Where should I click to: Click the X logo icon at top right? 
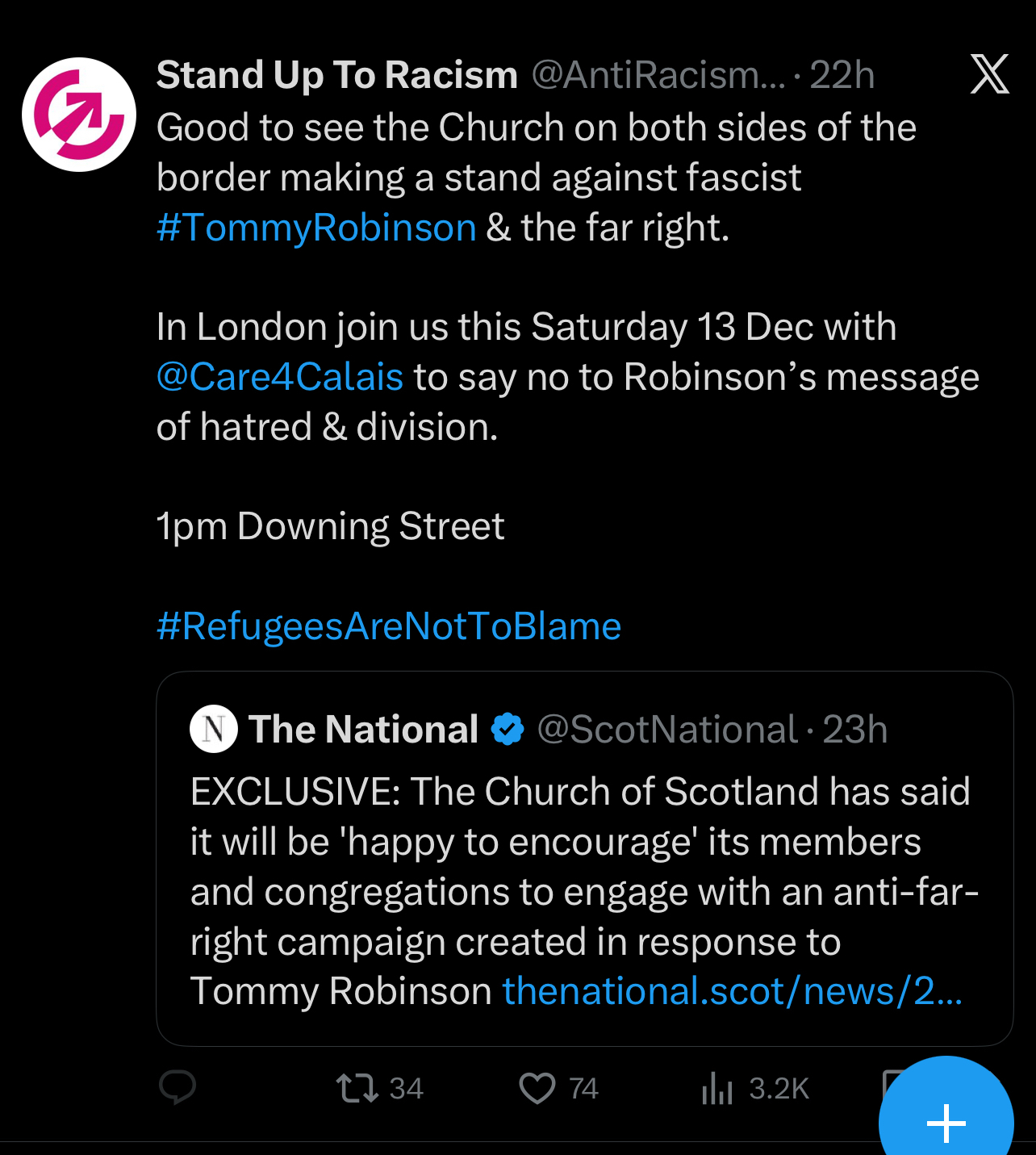pos(989,74)
